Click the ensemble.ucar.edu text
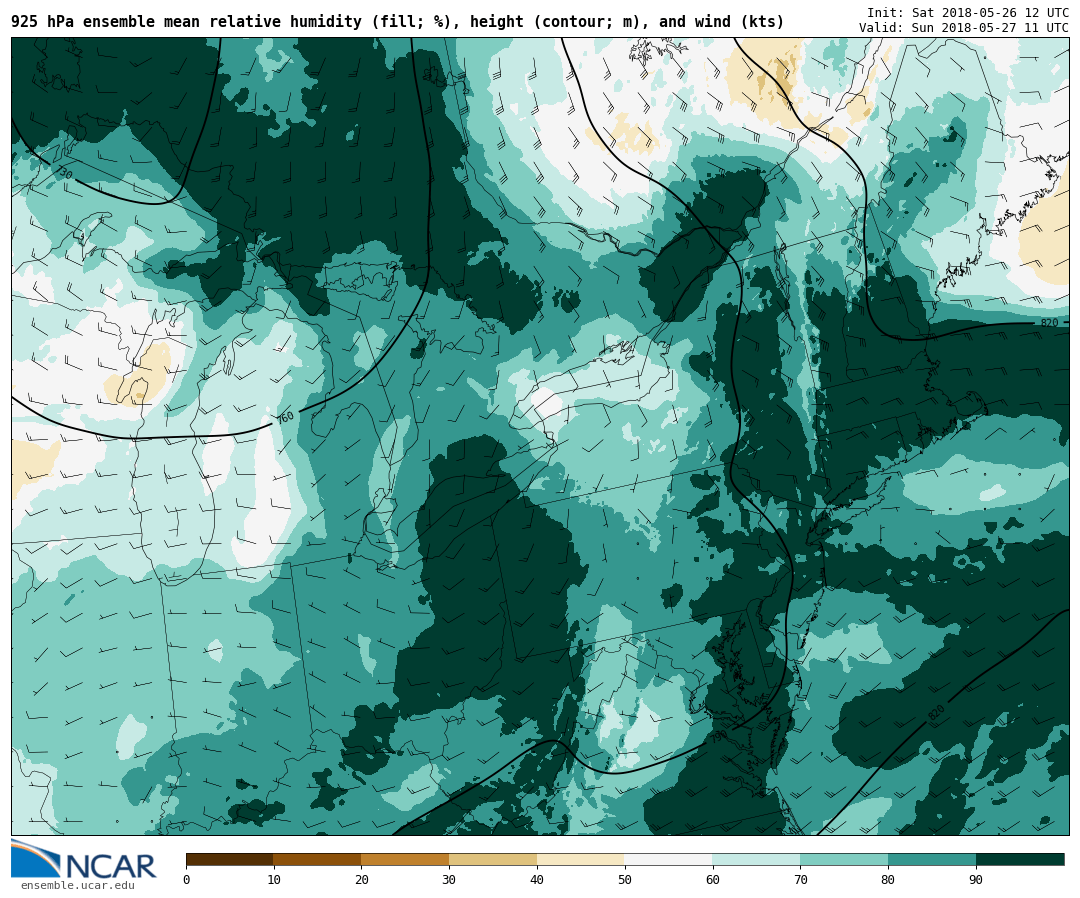Image resolution: width=1080 pixels, height=898 pixels. pyautogui.click(x=78, y=886)
